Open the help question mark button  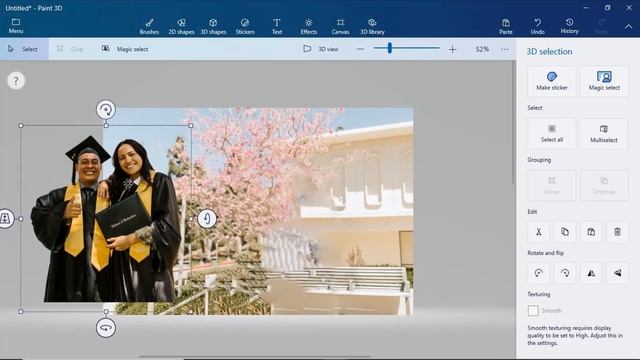(x=16, y=81)
